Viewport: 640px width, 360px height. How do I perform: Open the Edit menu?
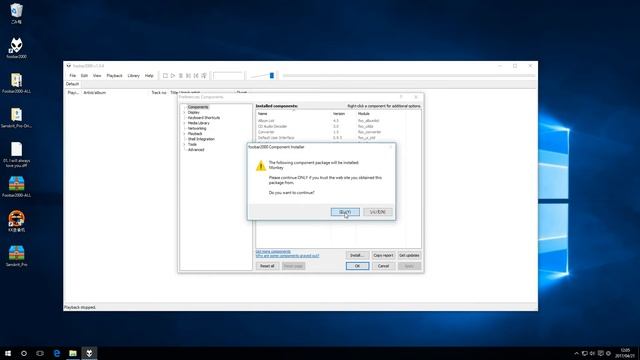[x=84, y=76]
